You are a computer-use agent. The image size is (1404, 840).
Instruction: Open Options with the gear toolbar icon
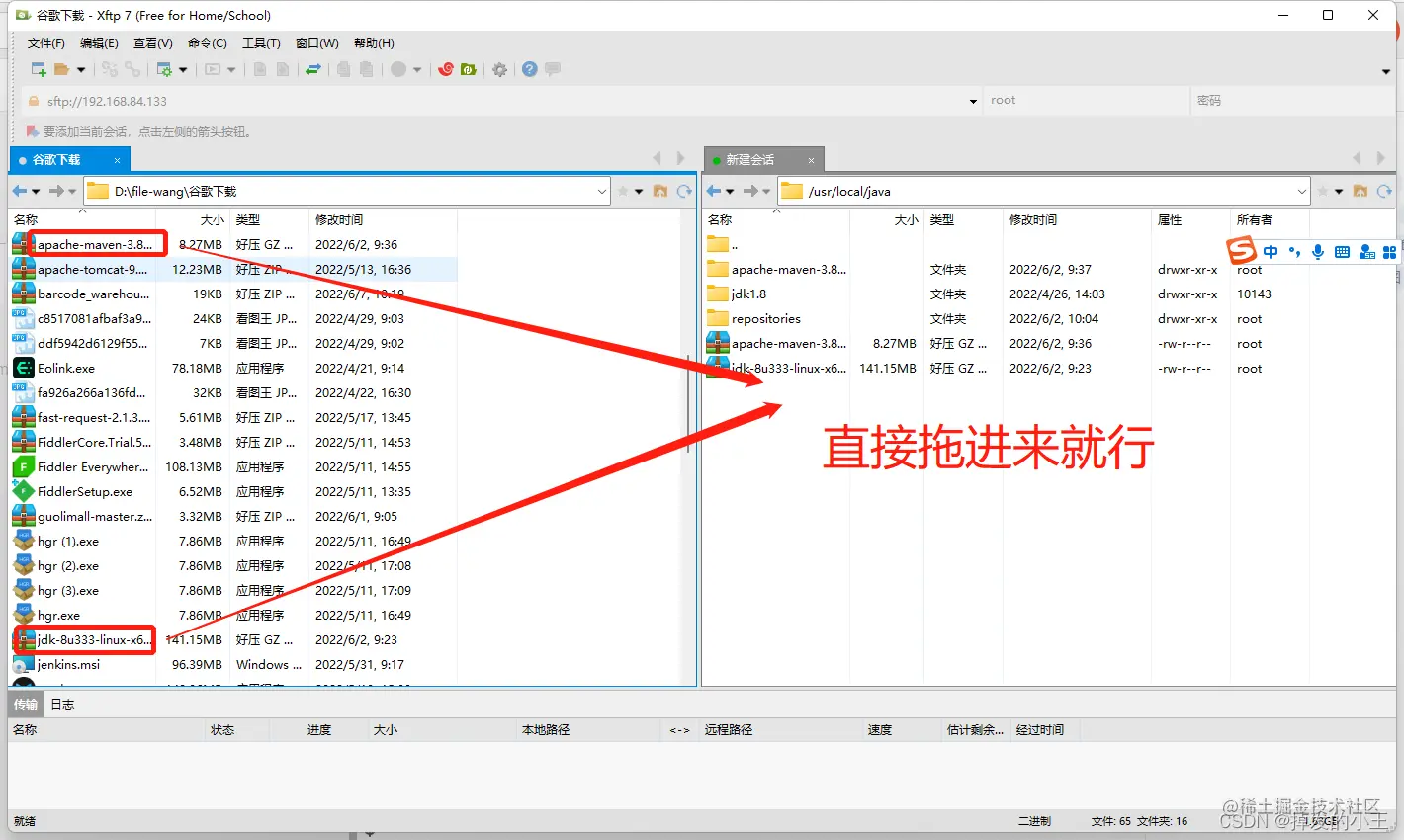pyautogui.click(x=500, y=69)
